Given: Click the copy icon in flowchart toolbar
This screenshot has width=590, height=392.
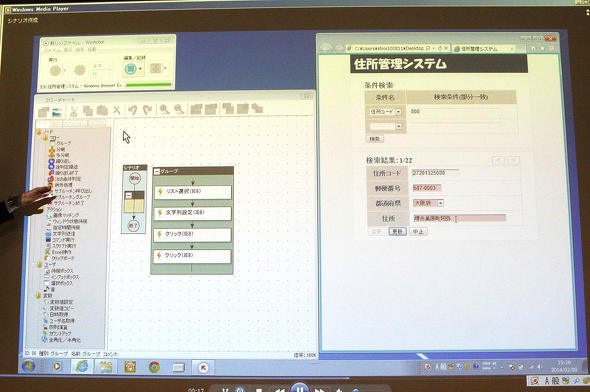Looking at the screenshot, I should click(x=88, y=110).
